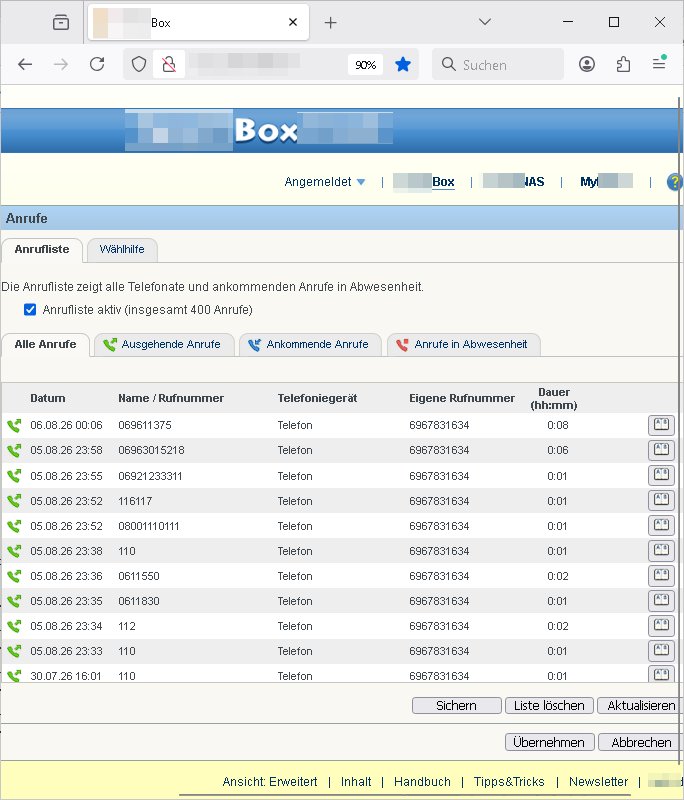Click the date 30.07.26 16:01
The height and width of the screenshot is (800, 684).
[x=66, y=676]
